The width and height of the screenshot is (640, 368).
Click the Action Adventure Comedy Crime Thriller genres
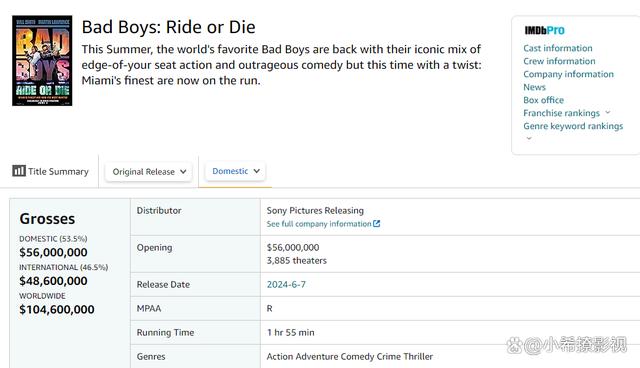(x=350, y=357)
